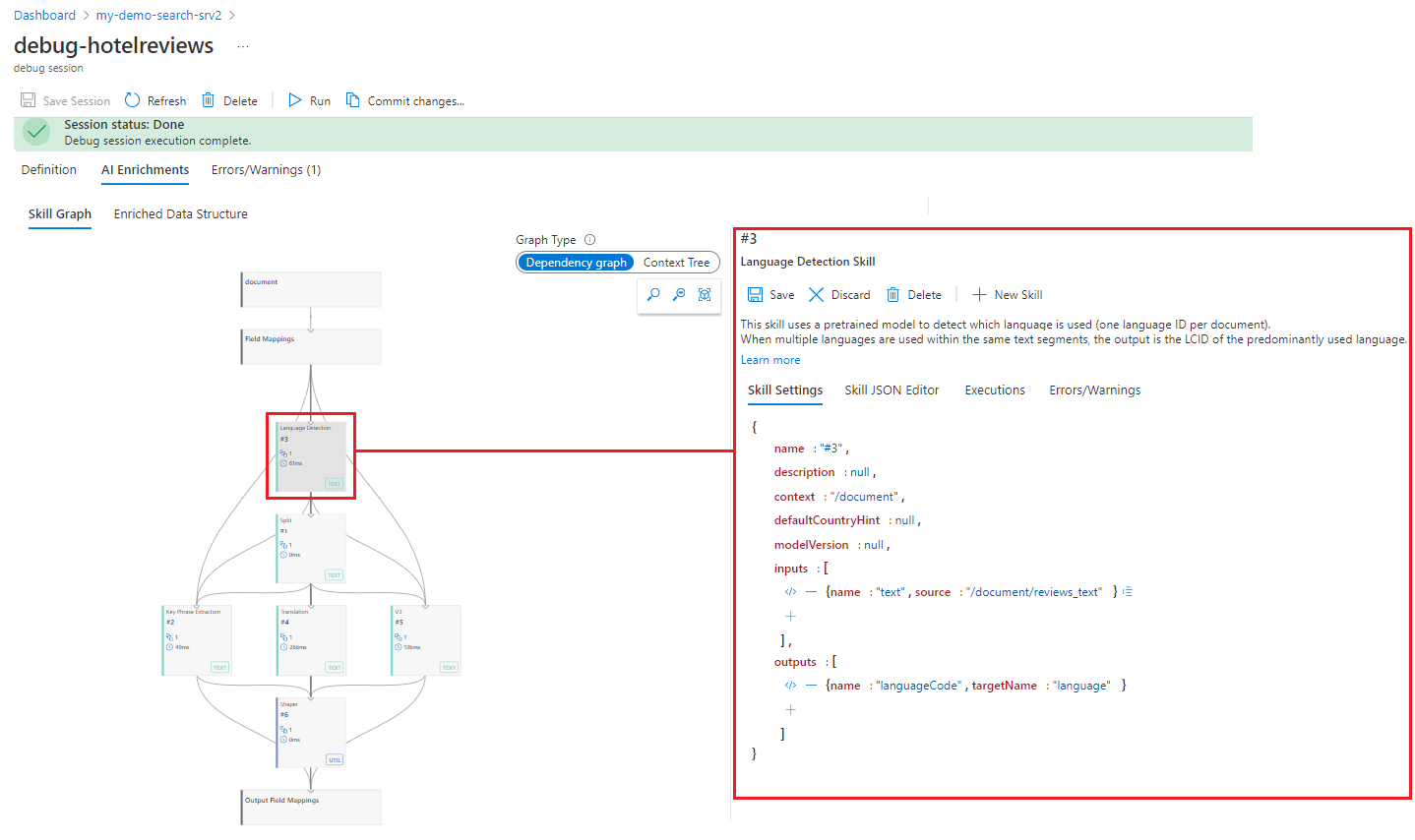The width and height of the screenshot is (1415, 840).
Task: Select the Key Phrase Extraction #2 node
Action: click(197, 640)
